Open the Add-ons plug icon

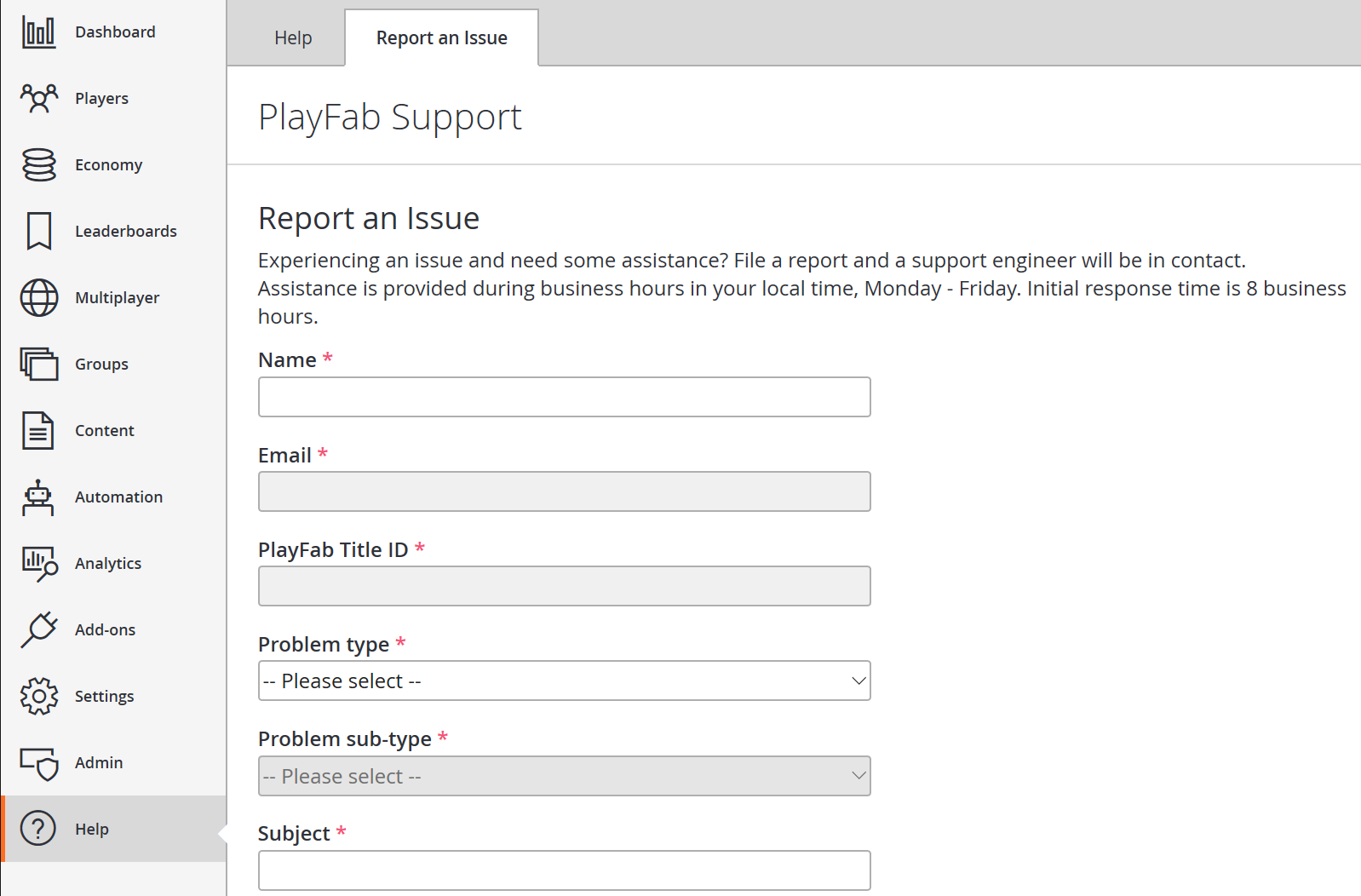pos(38,630)
